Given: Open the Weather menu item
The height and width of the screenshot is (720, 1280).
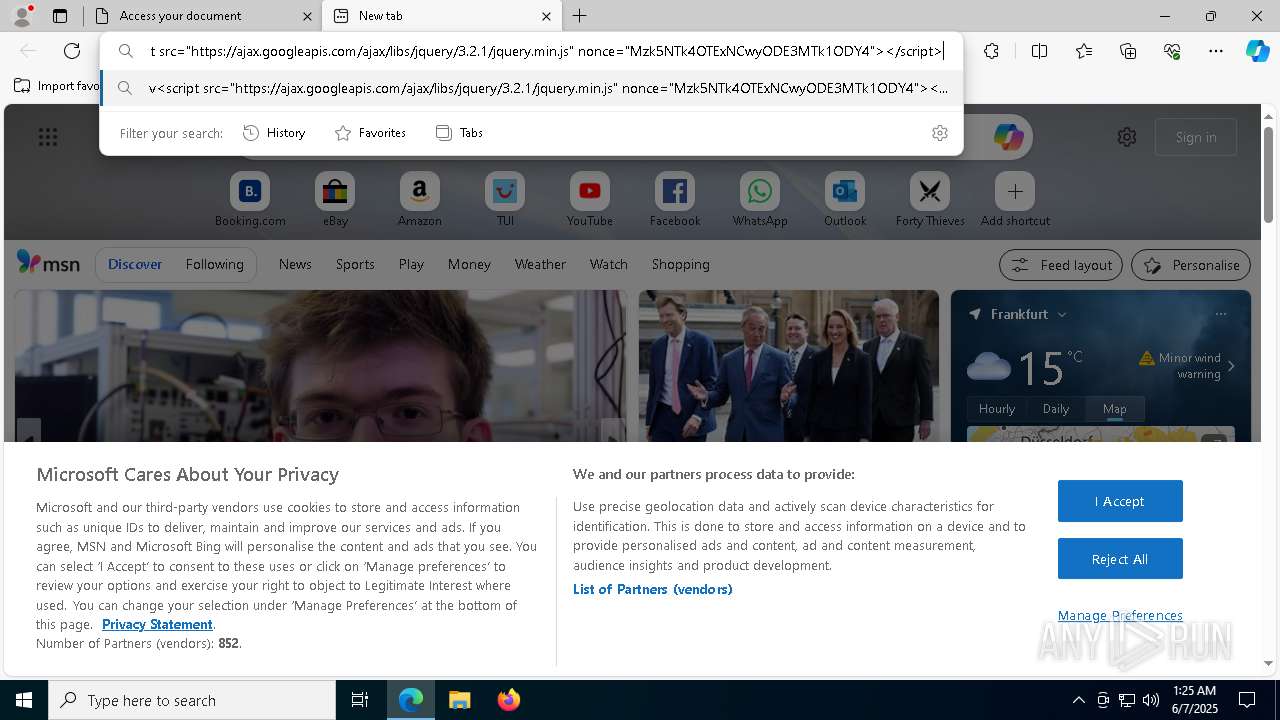Looking at the screenshot, I should pyautogui.click(x=540, y=264).
